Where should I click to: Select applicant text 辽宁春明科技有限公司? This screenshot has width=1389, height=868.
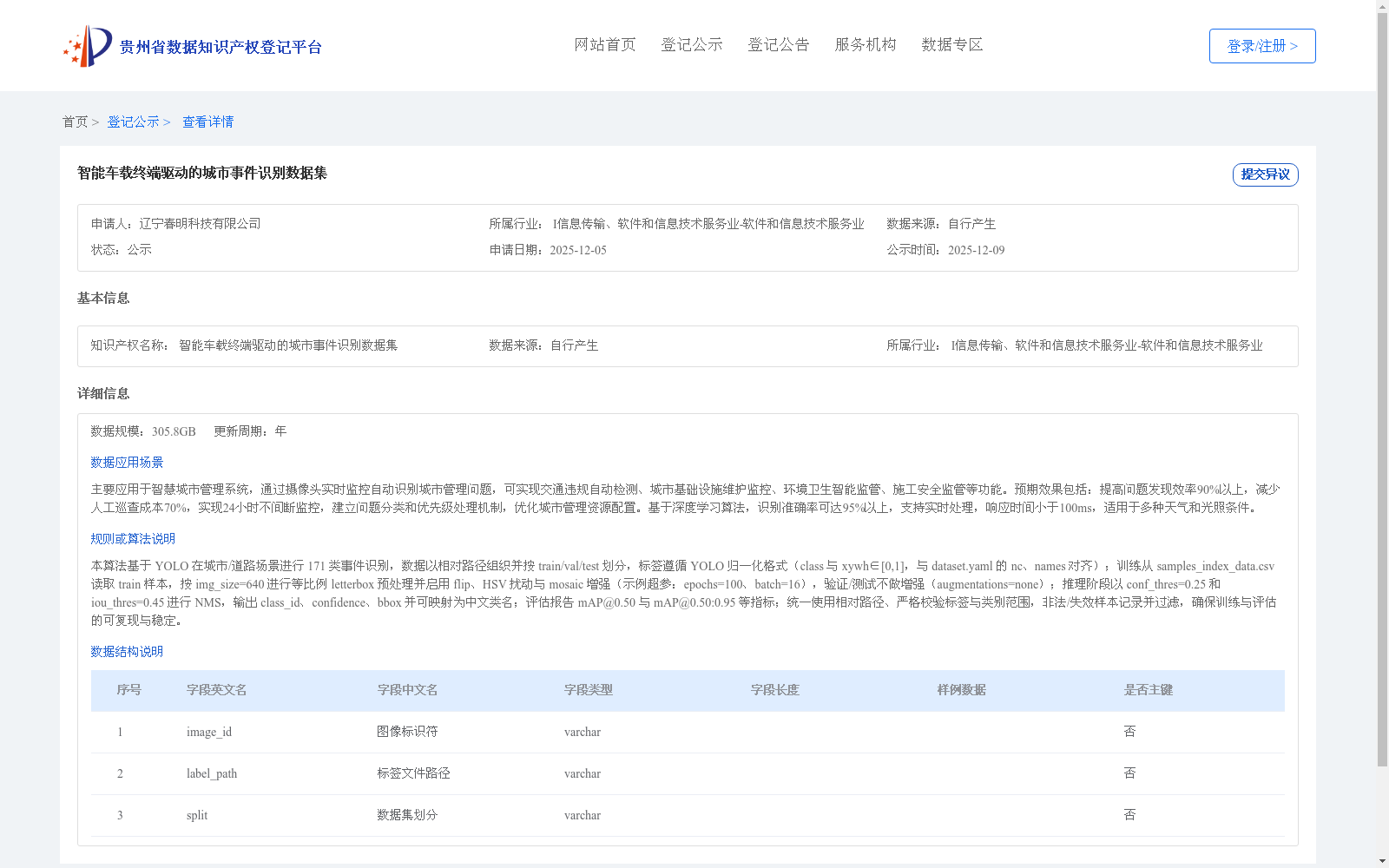pyautogui.click(x=201, y=224)
